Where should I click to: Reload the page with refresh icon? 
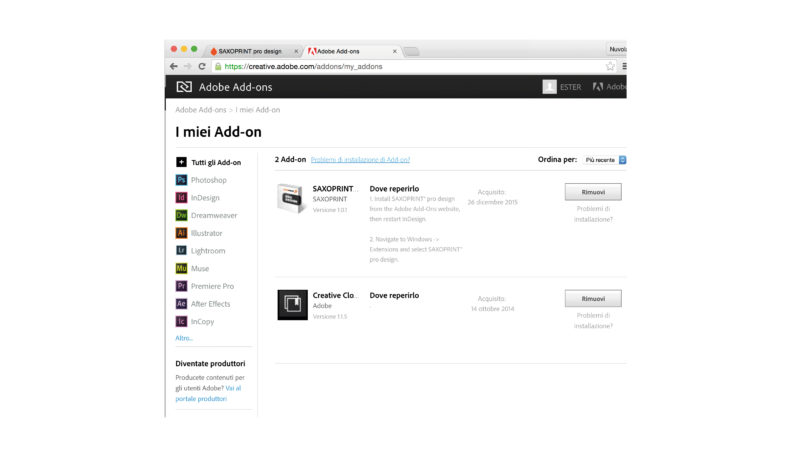click(202, 66)
